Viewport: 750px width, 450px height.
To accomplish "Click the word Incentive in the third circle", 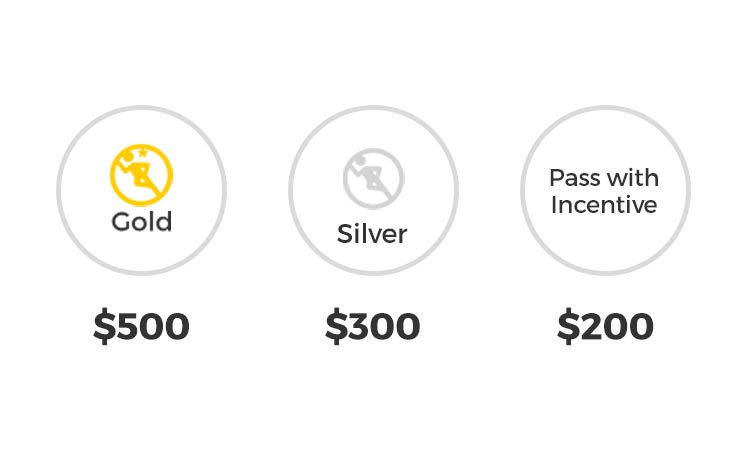I will click(x=604, y=205).
